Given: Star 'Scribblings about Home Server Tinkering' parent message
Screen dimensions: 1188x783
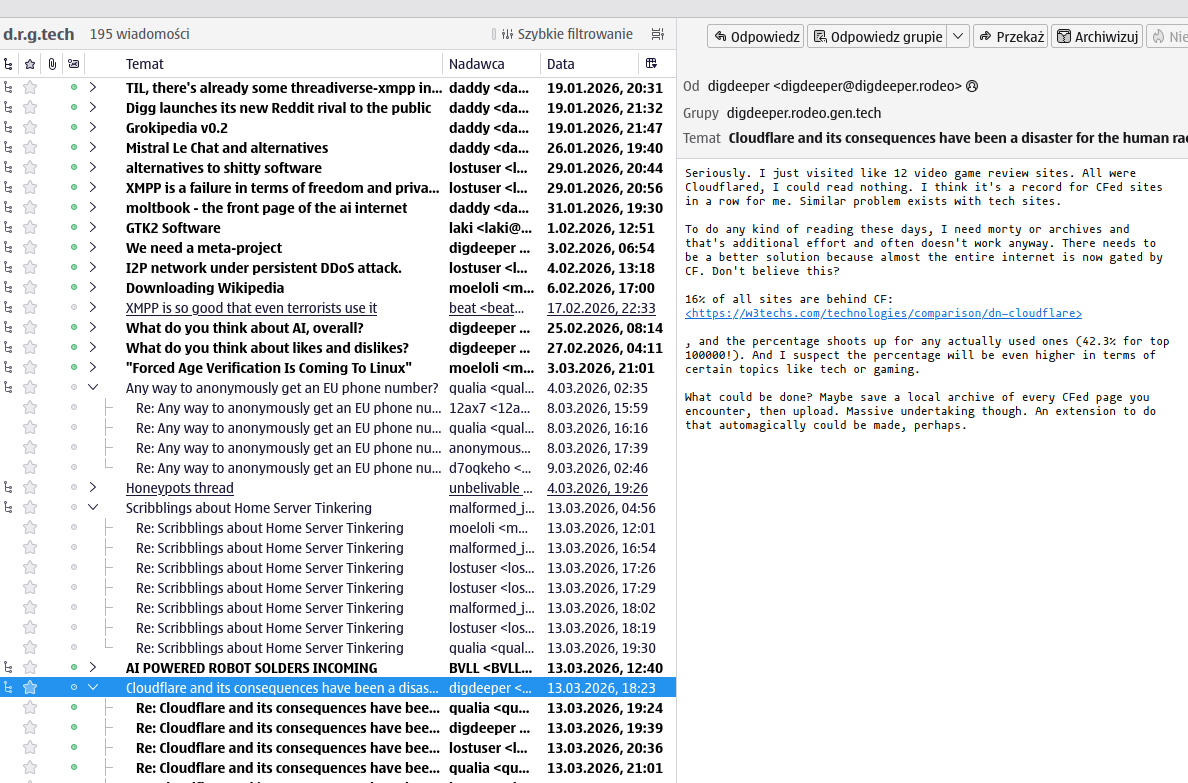Looking at the screenshot, I should [x=30, y=508].
